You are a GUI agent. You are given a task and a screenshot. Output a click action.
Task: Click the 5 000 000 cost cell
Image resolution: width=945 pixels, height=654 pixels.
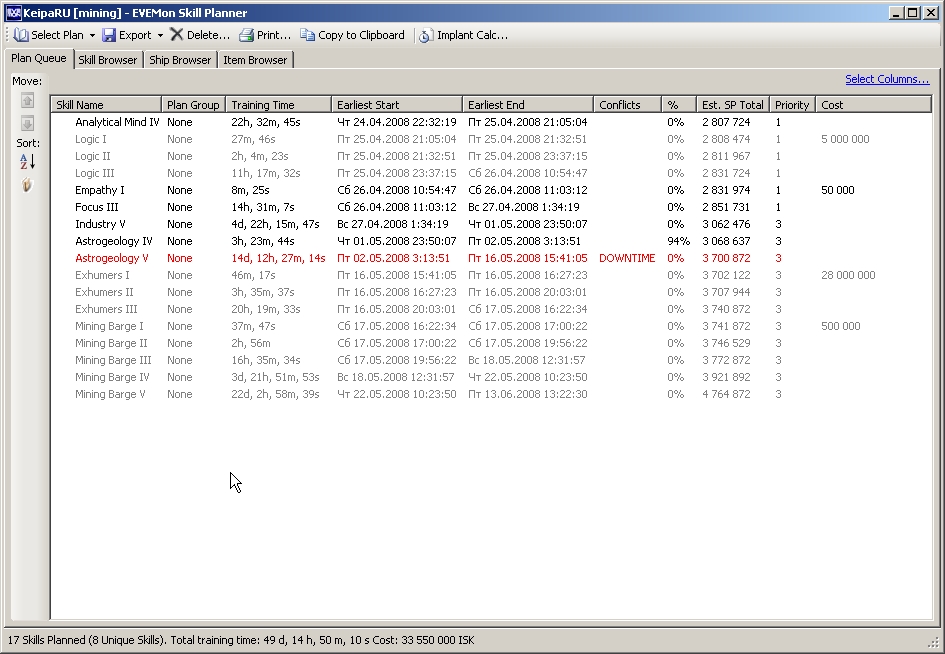pyautogui.click(x=845, y=139)
